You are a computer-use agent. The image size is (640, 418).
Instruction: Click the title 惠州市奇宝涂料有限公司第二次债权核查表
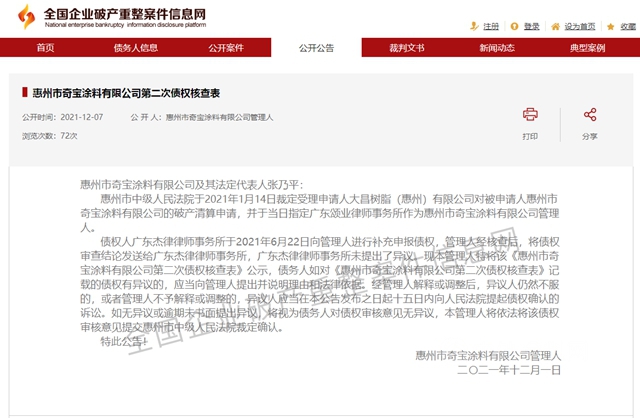point(126,93)
